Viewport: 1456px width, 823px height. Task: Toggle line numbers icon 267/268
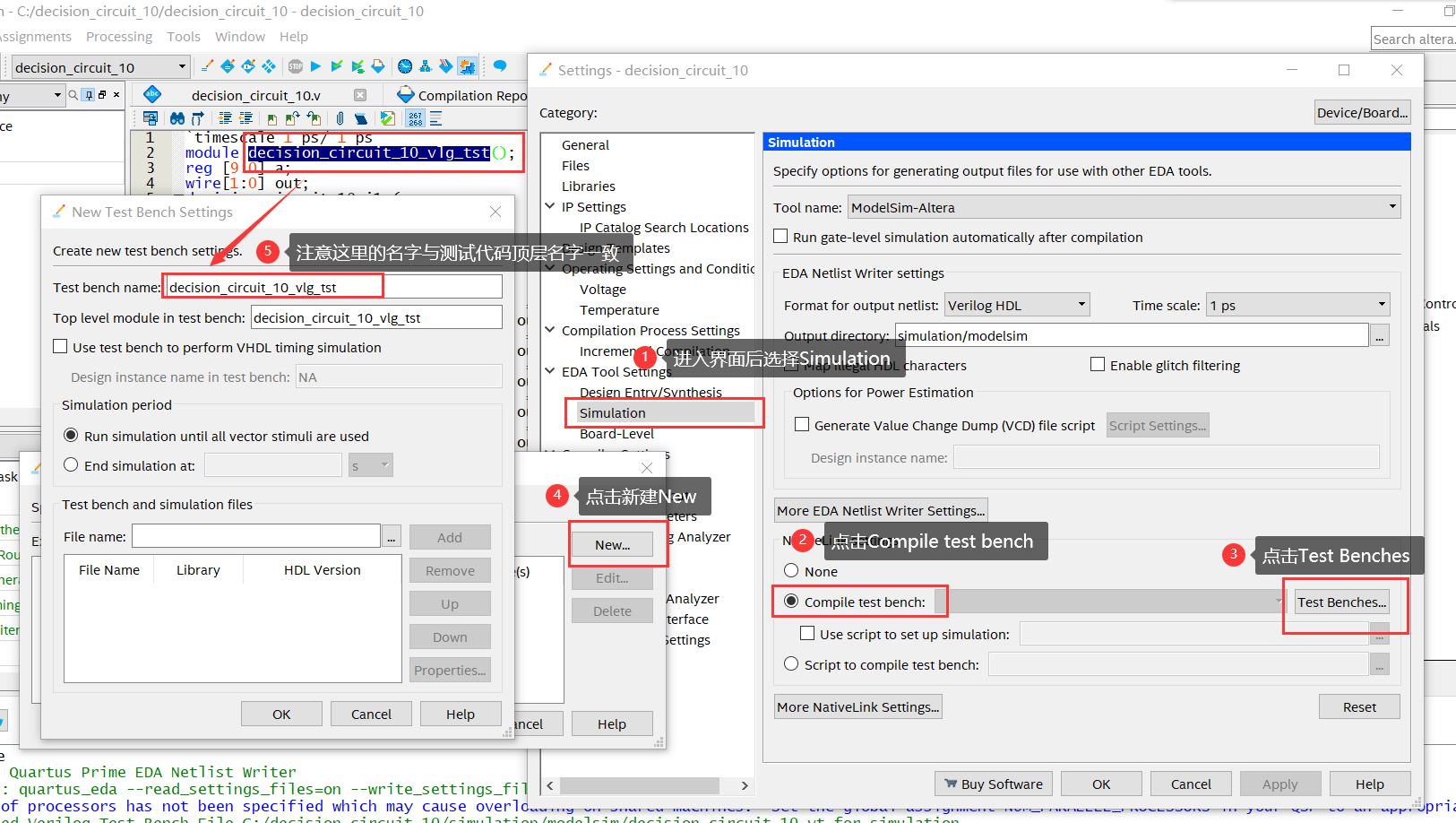[415, 118]
